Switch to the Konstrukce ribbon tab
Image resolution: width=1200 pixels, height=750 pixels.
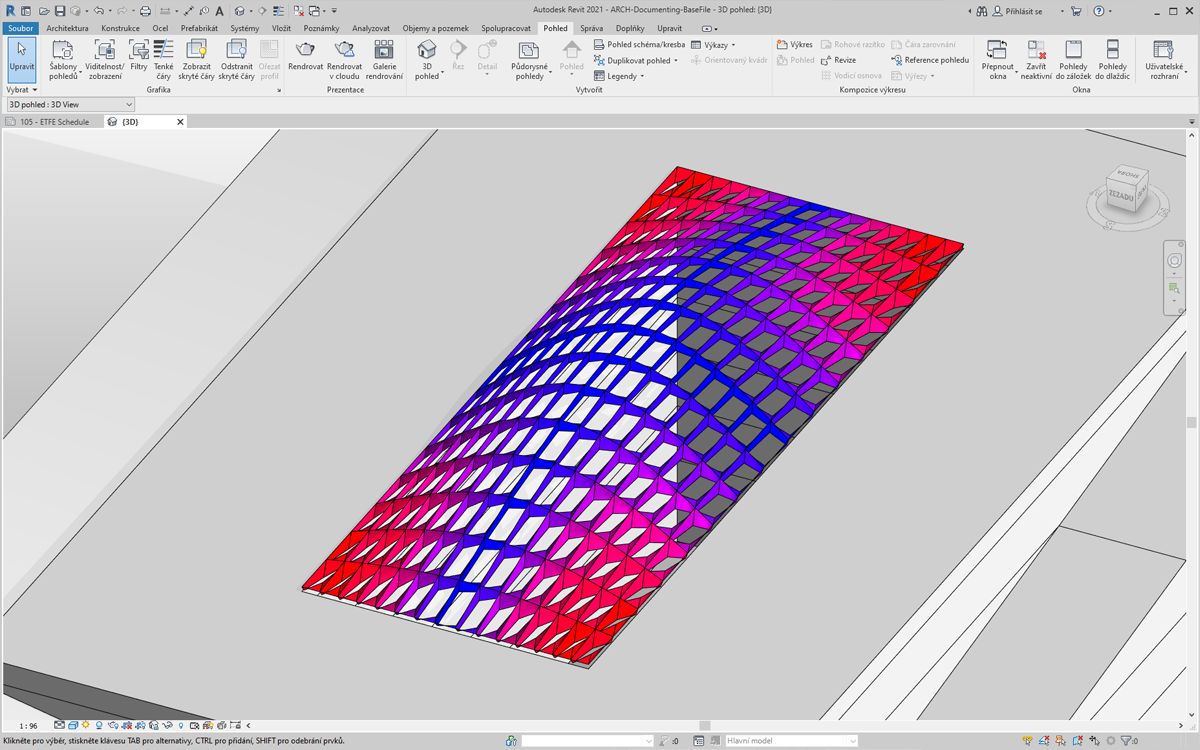point(120,28)
